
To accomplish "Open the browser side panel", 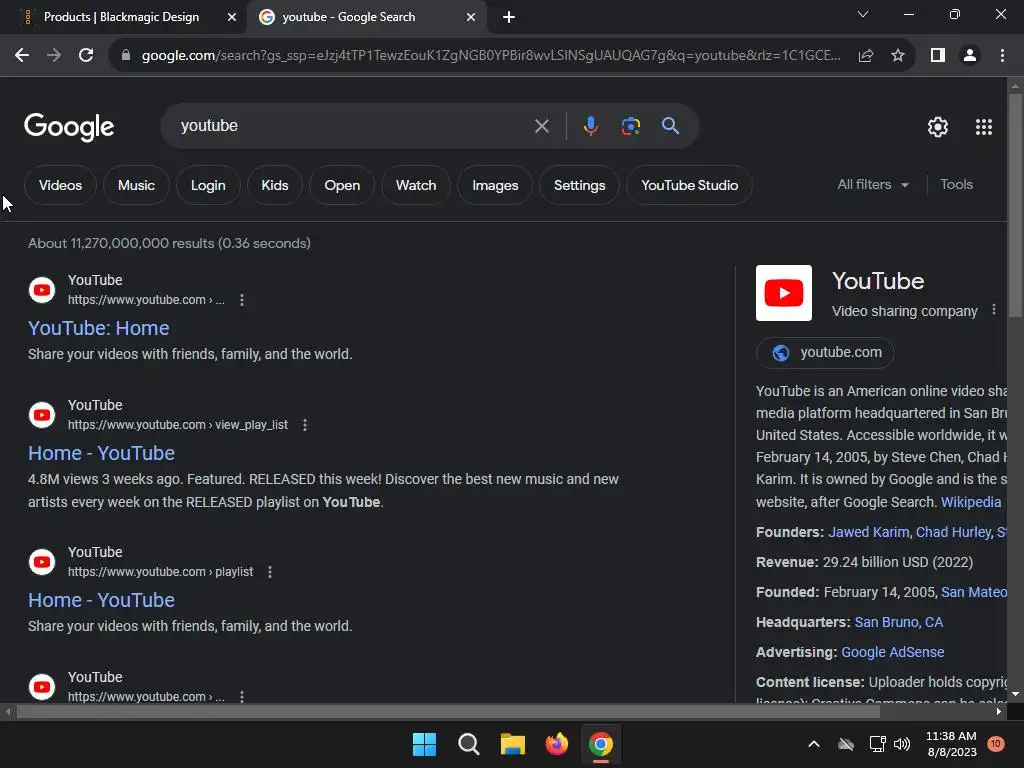I will (x=938, y=56).
